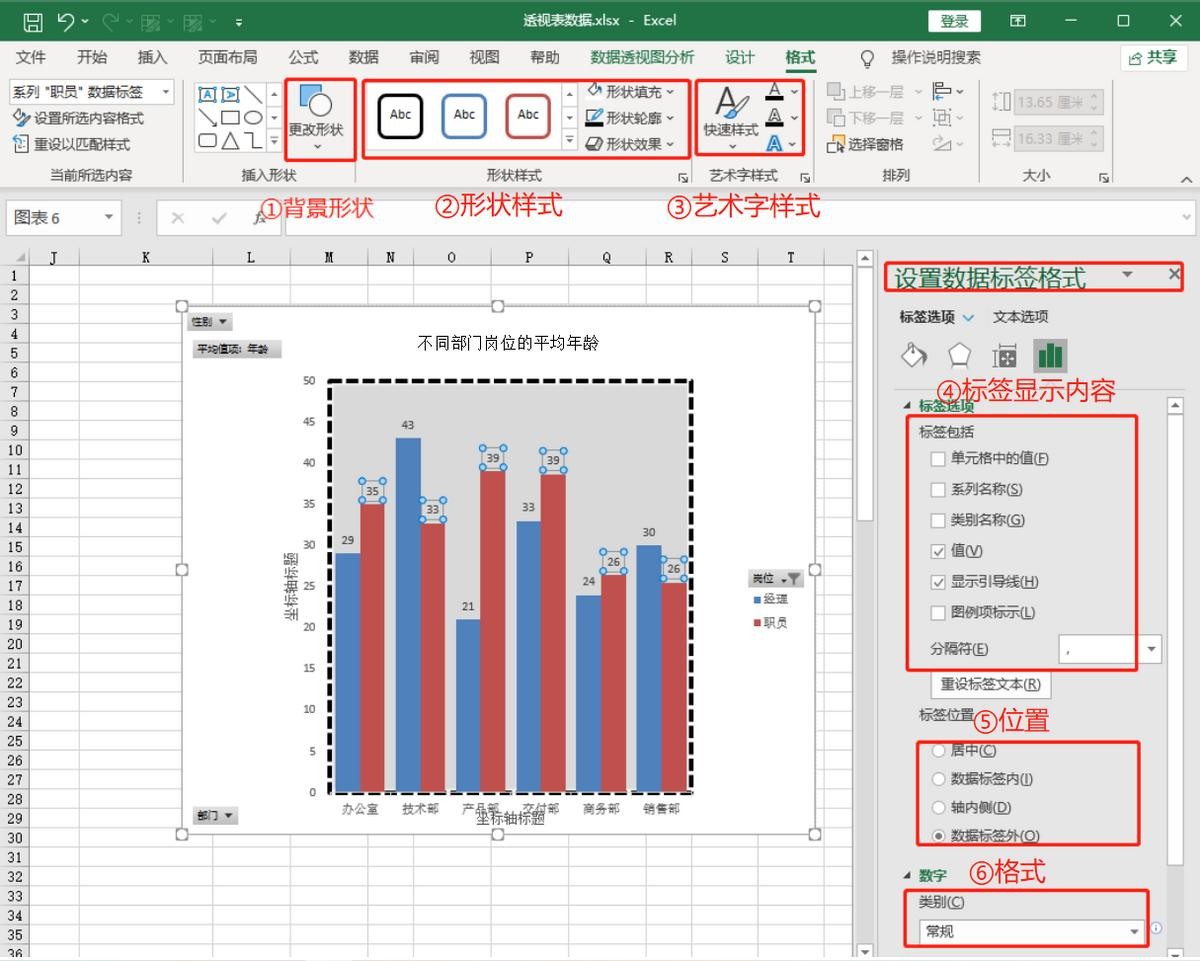Open the Insert (插入) ribbon tab
Screen dimensions: 1200x961
(x=152, y=57)
